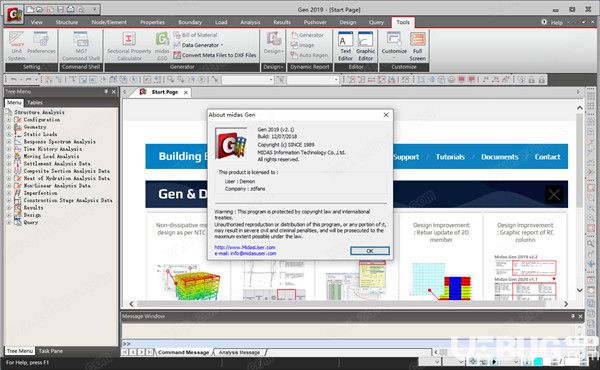This screenshot has height=370, width=600.
Task: Open the Preferences icon in Setting group
Action: [41, 44]
